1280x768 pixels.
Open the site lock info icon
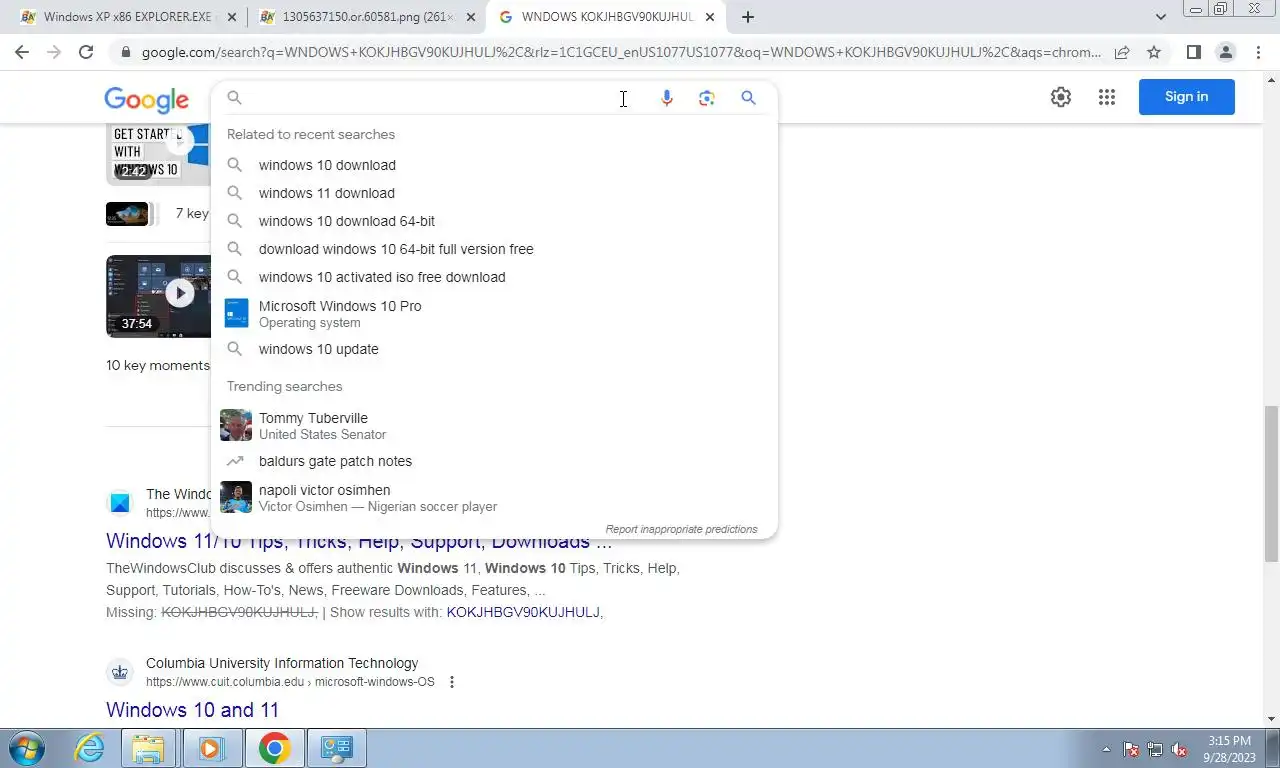(x=125, y=53)
